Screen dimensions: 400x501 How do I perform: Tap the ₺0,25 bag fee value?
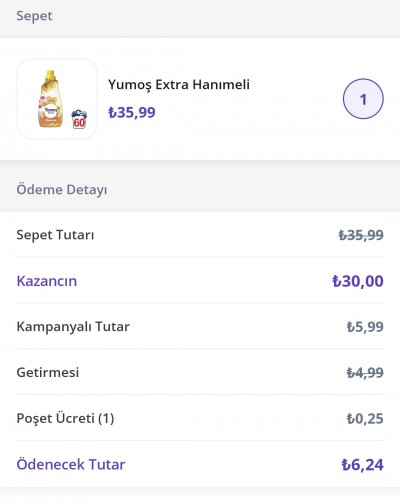pos(365,418)
